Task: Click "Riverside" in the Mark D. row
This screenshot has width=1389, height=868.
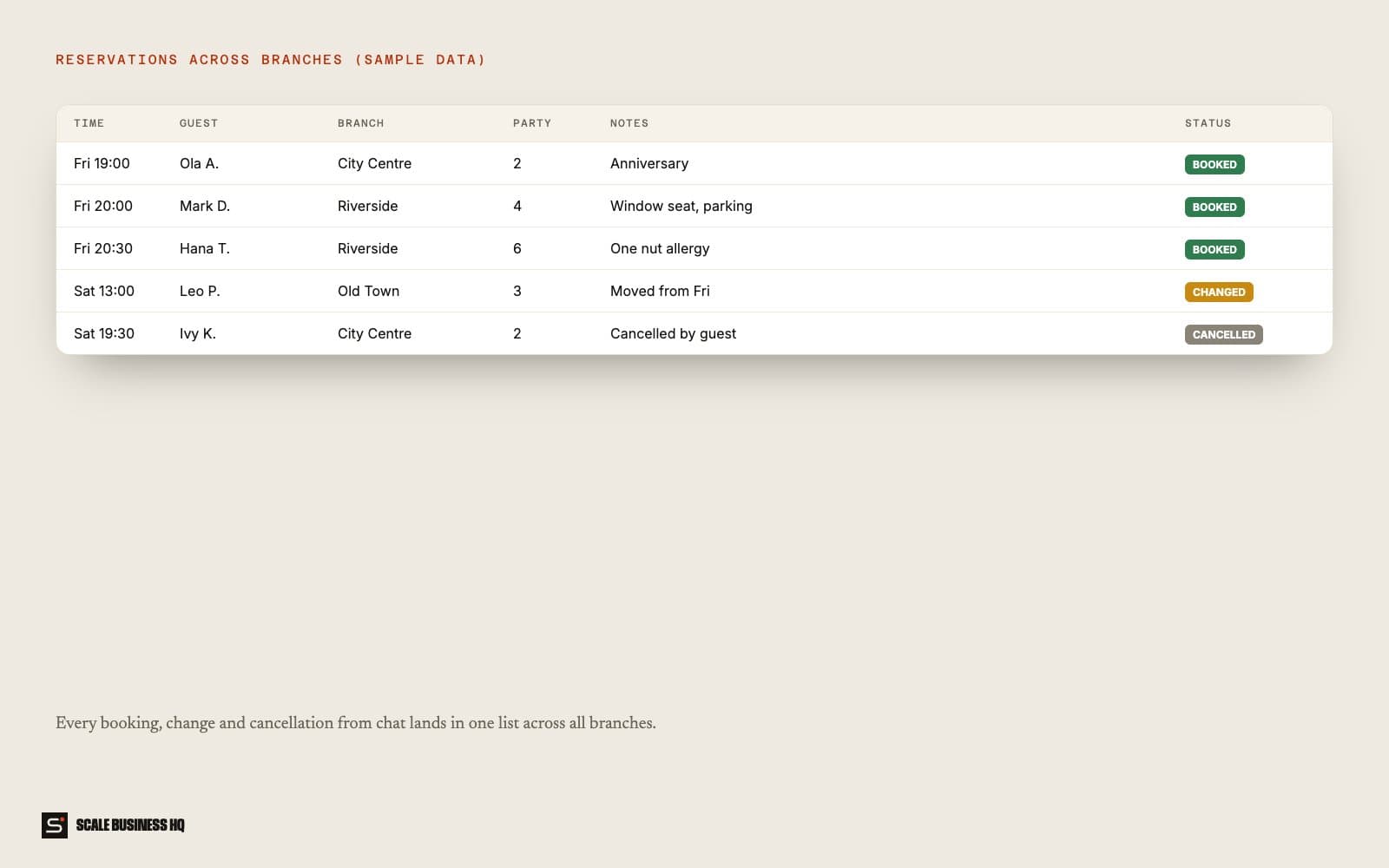Action: tap(368, 206)
